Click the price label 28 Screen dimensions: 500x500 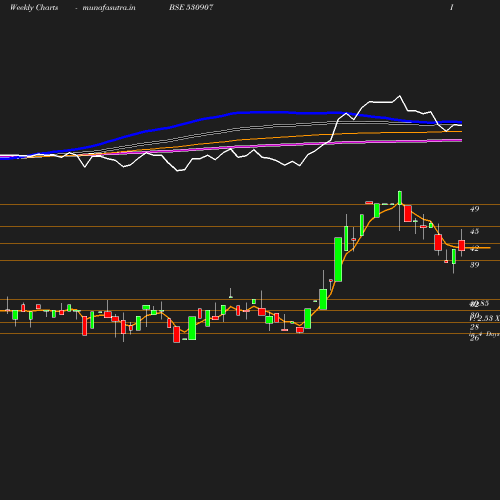click(x=474, y=327)
